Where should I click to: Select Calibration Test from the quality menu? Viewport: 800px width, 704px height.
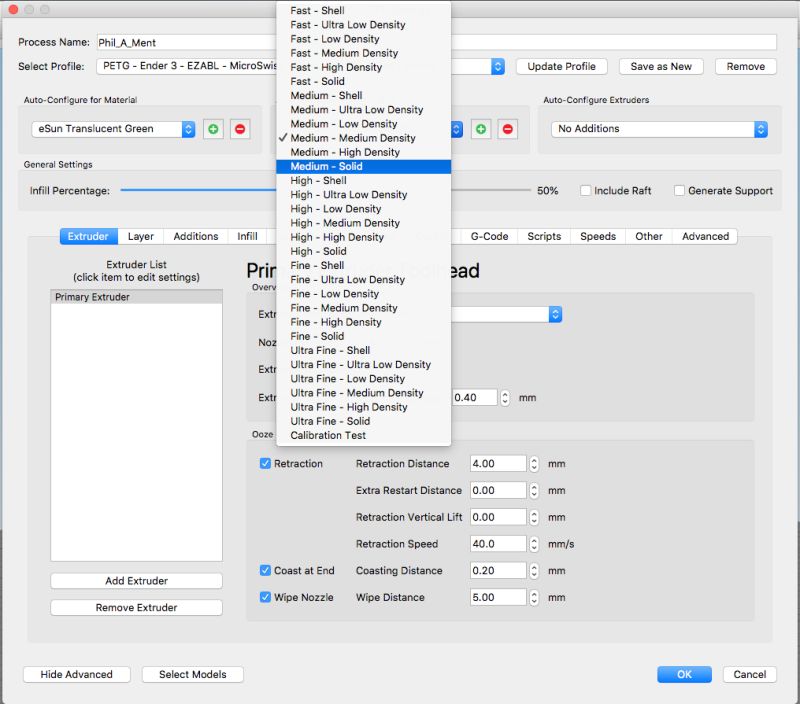(x=333, y=435)
